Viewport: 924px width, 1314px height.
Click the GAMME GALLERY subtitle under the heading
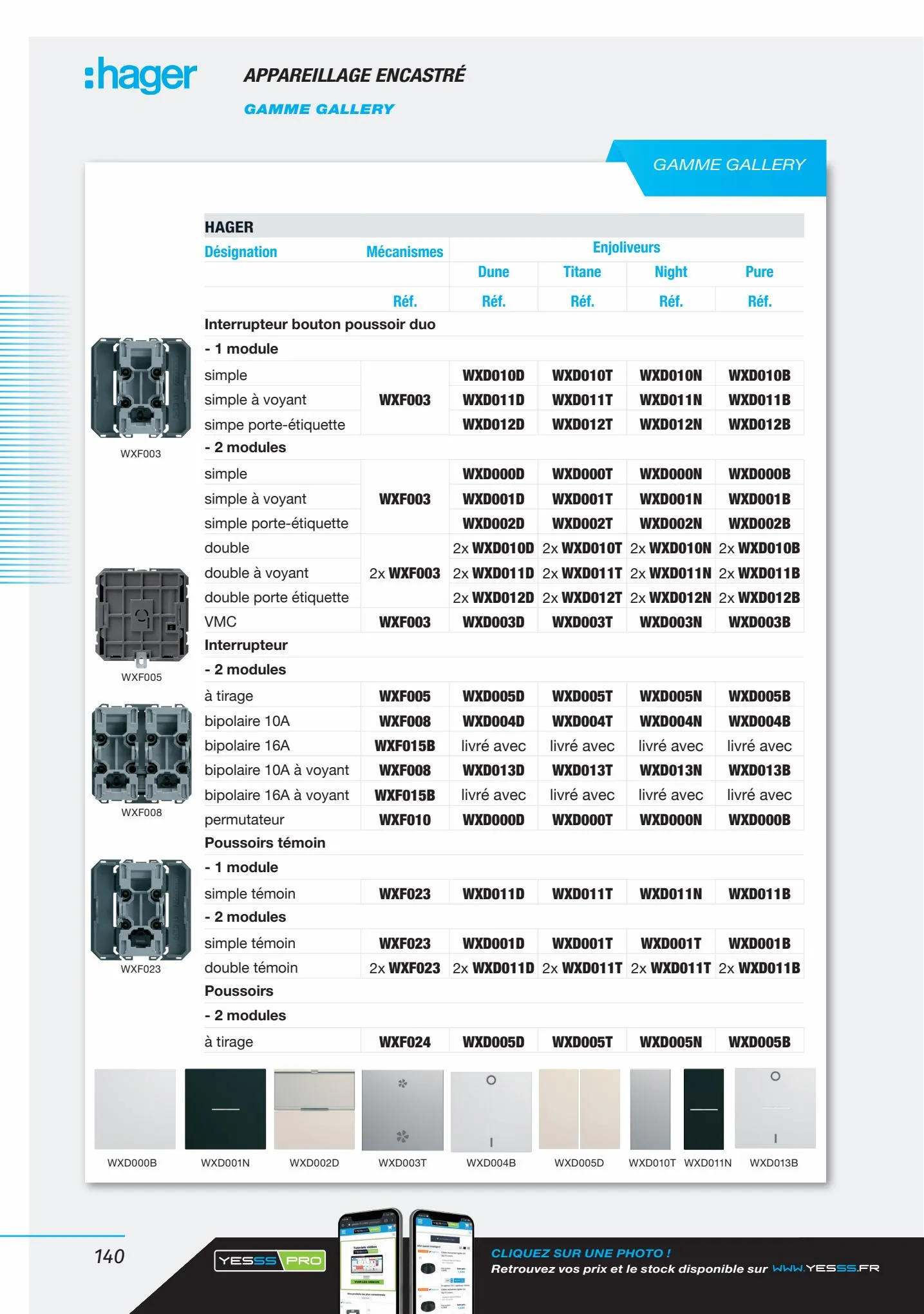click(x=319, y=110)
